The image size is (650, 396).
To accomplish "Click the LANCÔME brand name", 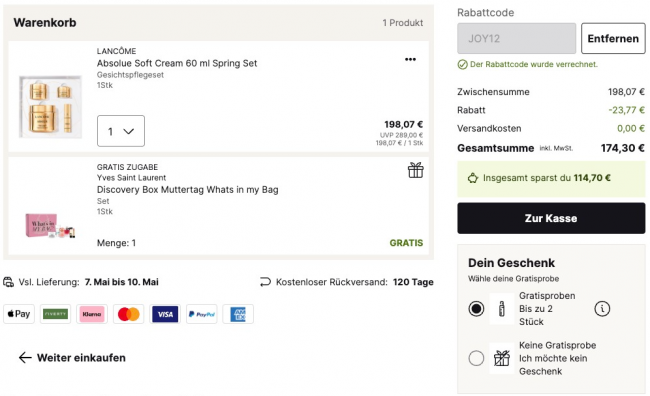I will pyautogui.click(x=116, y=51).
